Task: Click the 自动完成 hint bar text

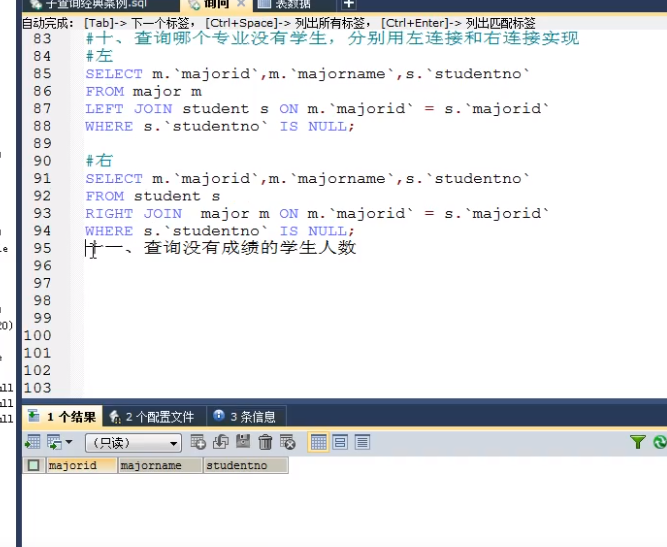Action: (x=279, y=23)
